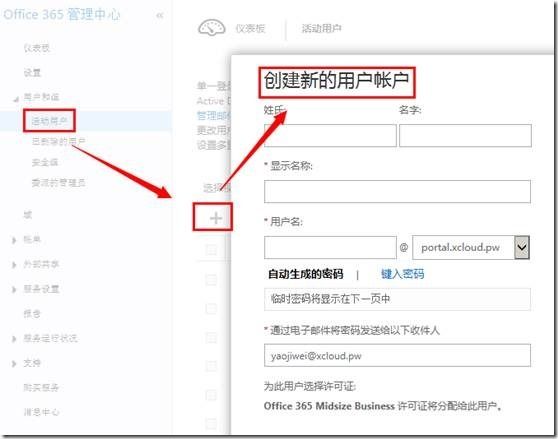Open 消息中心 in the left navigation
This screenshot has width=558, height=439.
point(41,412)
